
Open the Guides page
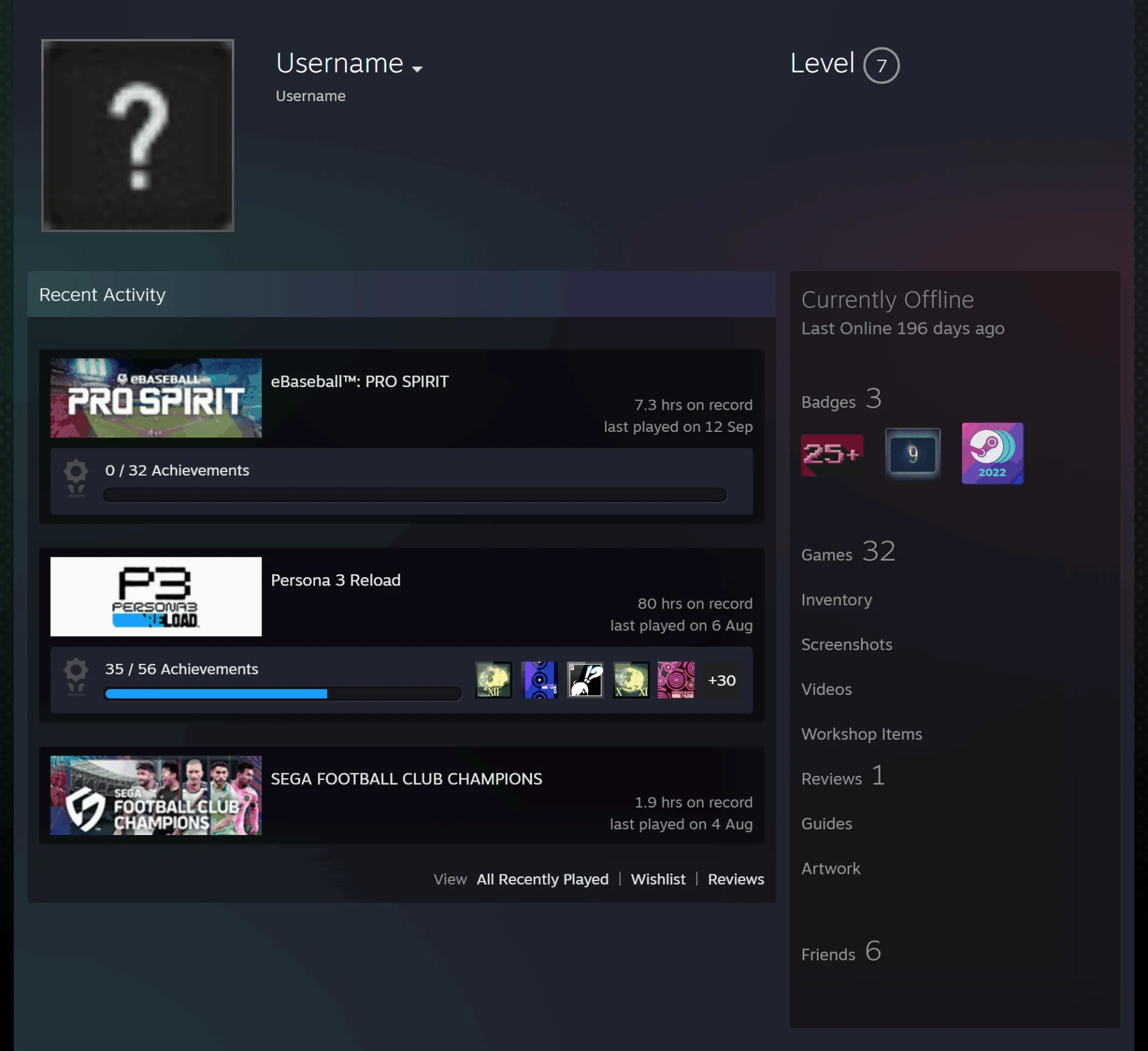[826, 824]
